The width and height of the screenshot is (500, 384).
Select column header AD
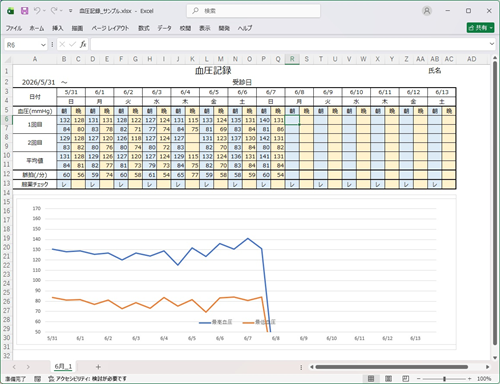471,59
